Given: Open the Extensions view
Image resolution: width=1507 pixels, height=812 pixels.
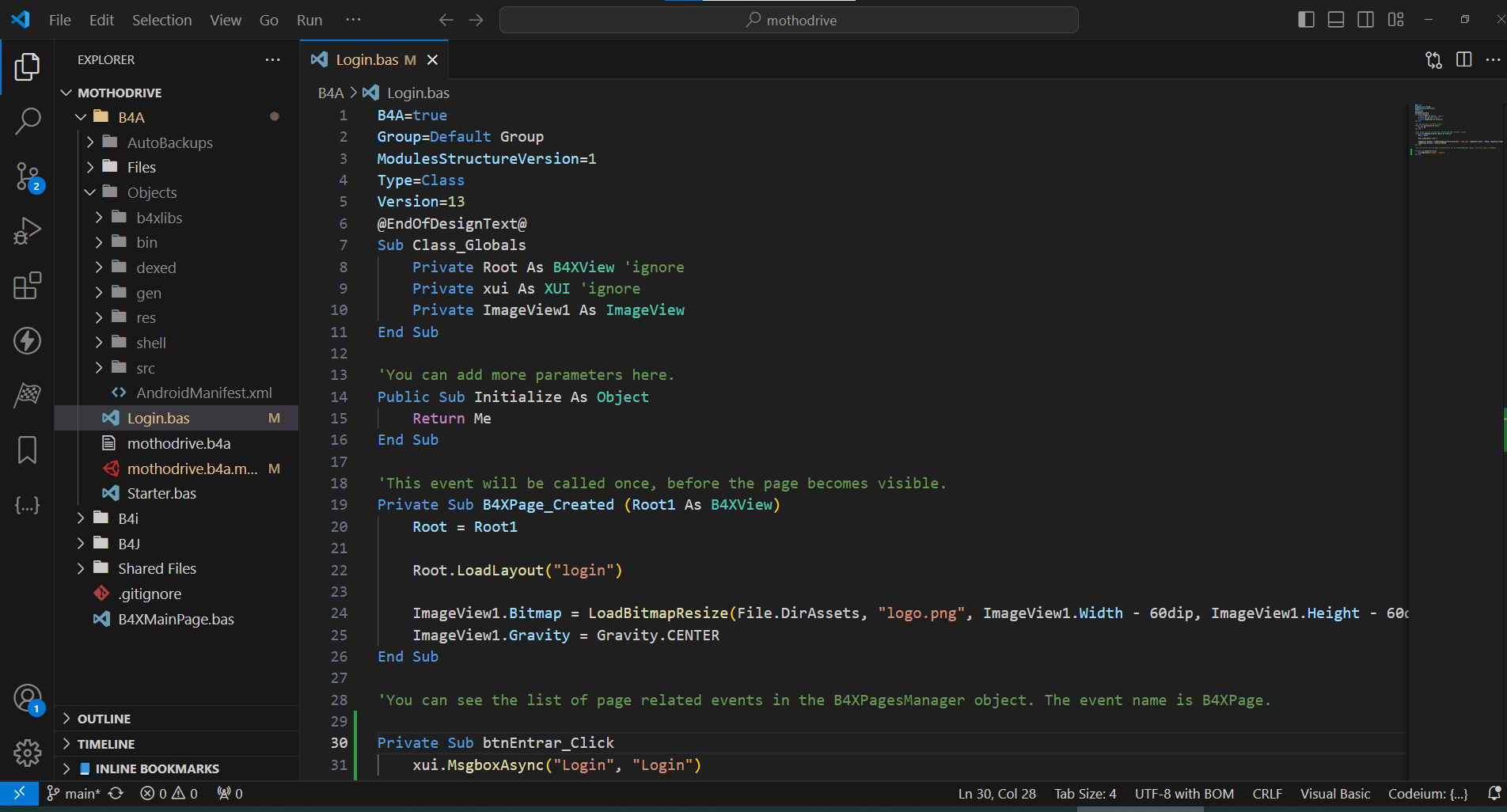Looking at the screenshot, I should (27, 286).
